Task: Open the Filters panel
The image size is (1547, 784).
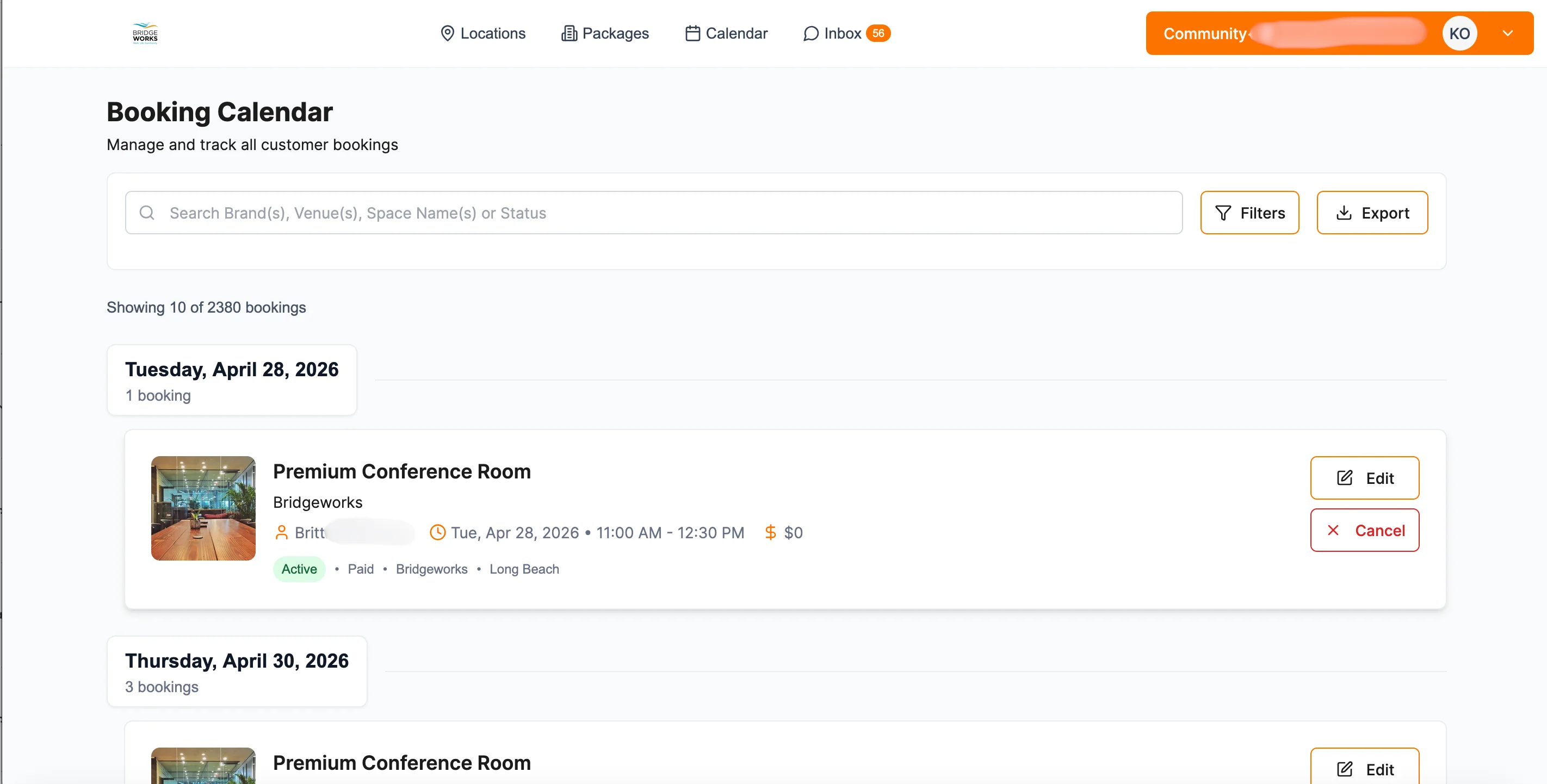Action: pyautogui.click(x=1250, y=213)
